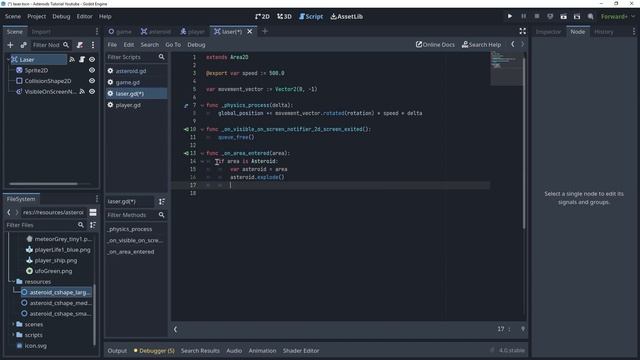
Task: Open the Scene menu
Action: click(x=13, y=16)
